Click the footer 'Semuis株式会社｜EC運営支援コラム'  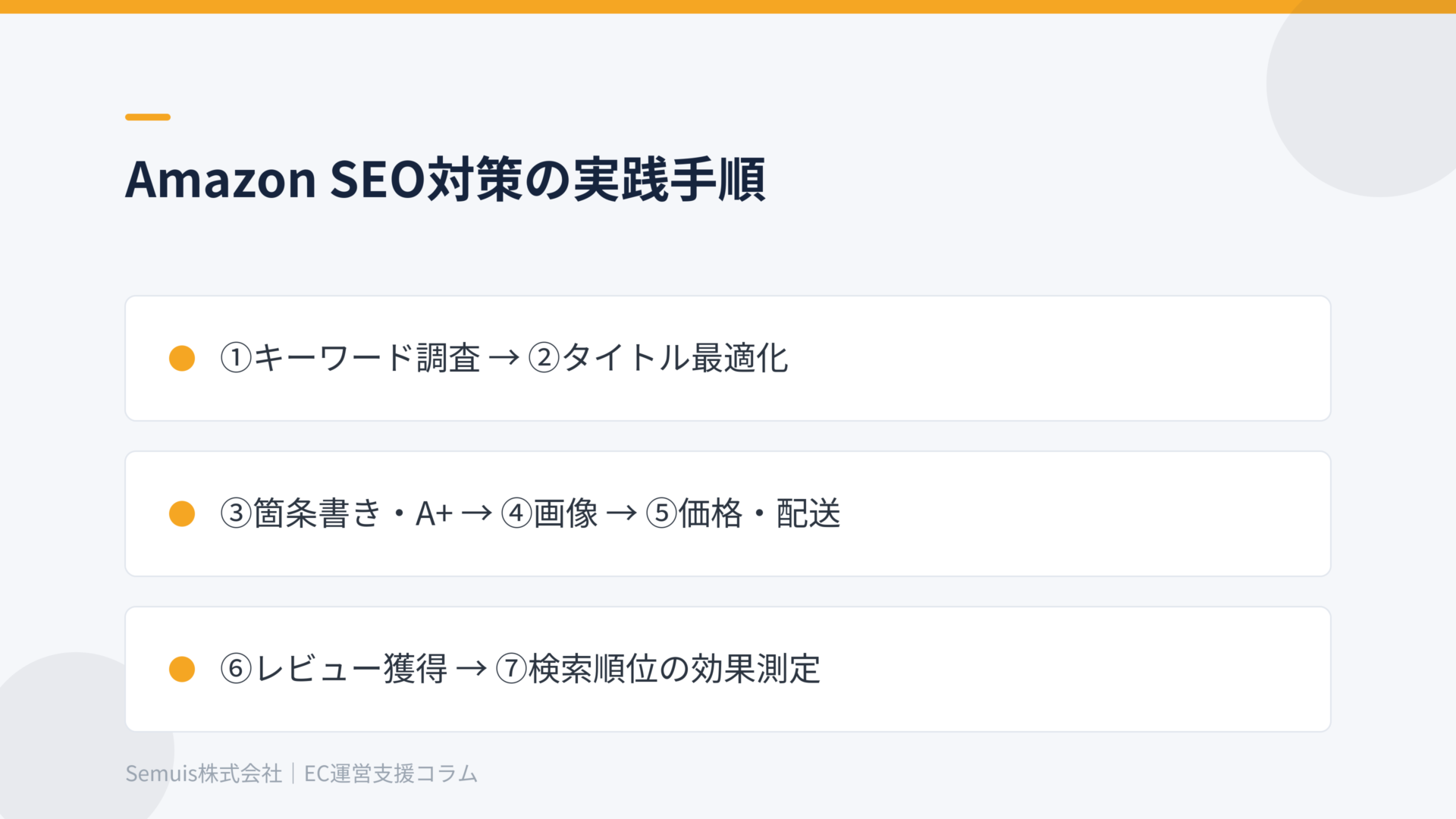(x=302, y=773)
